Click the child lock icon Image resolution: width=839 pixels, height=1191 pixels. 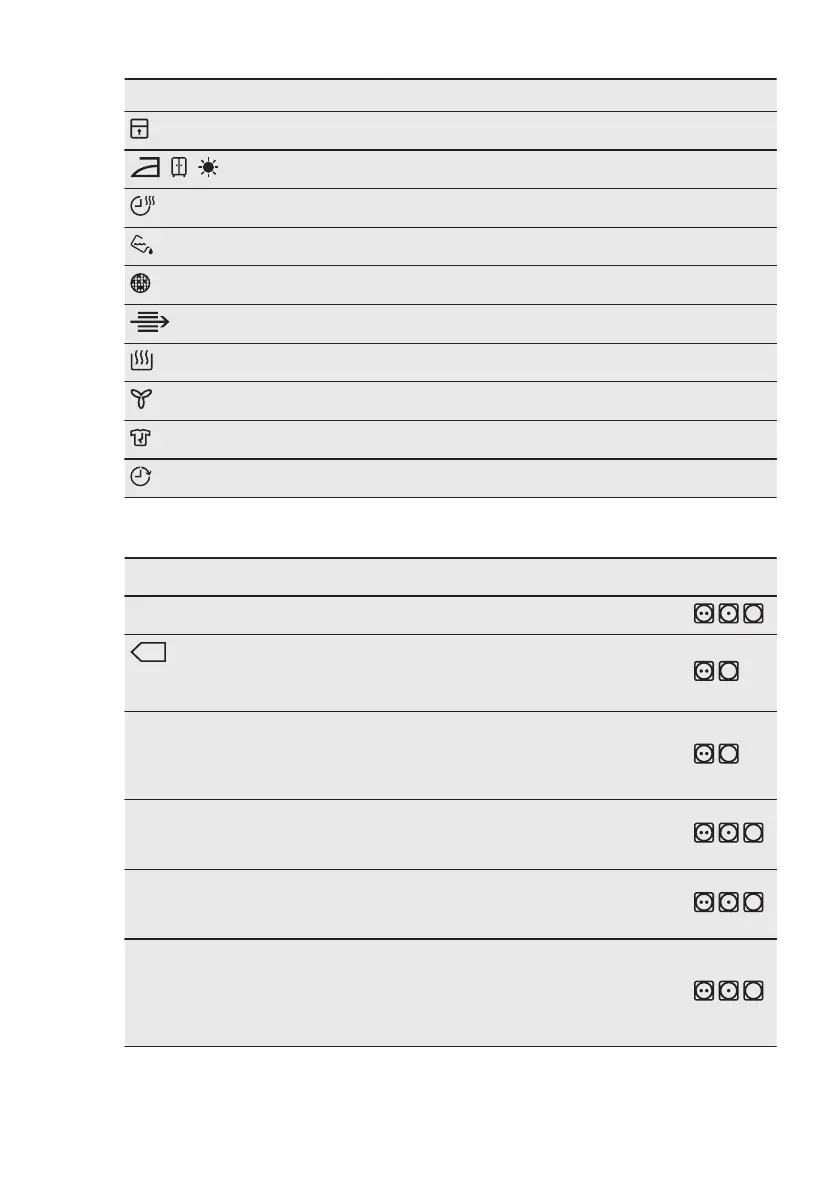[139, 129]
